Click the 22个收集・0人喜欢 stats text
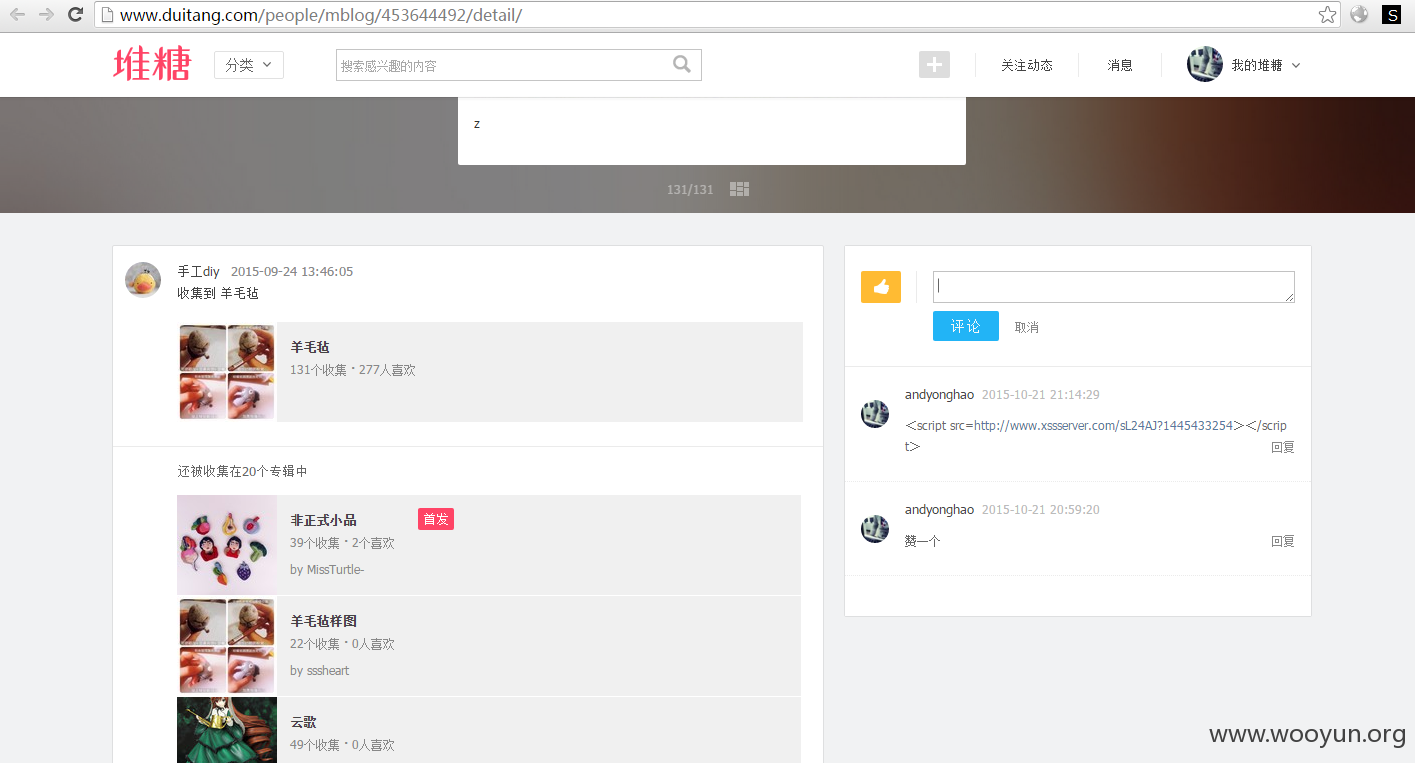The image size is (1415, 763). pos(342,644)
